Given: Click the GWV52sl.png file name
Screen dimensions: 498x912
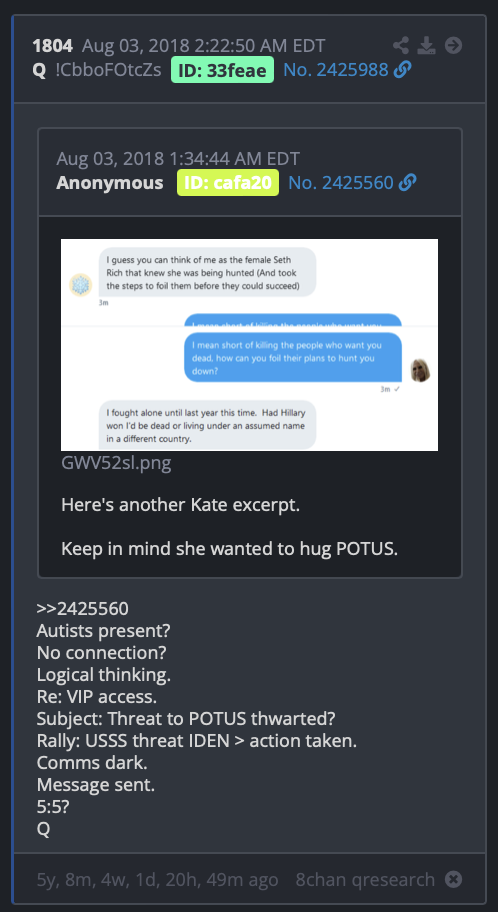Looking at the screenshot, I should pyautogui.click(x=116, y=464).
